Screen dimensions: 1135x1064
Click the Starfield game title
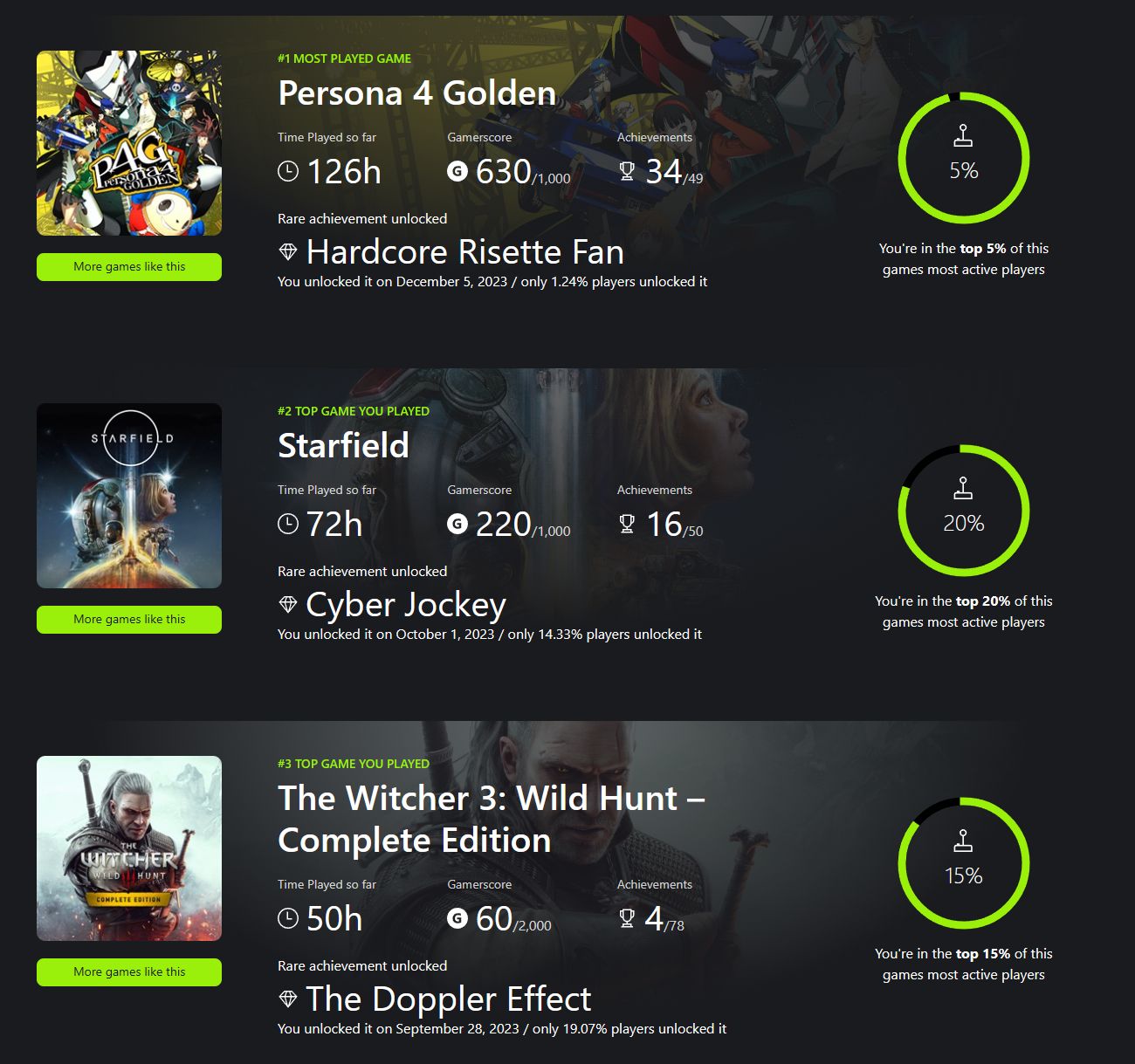[343, 446]
